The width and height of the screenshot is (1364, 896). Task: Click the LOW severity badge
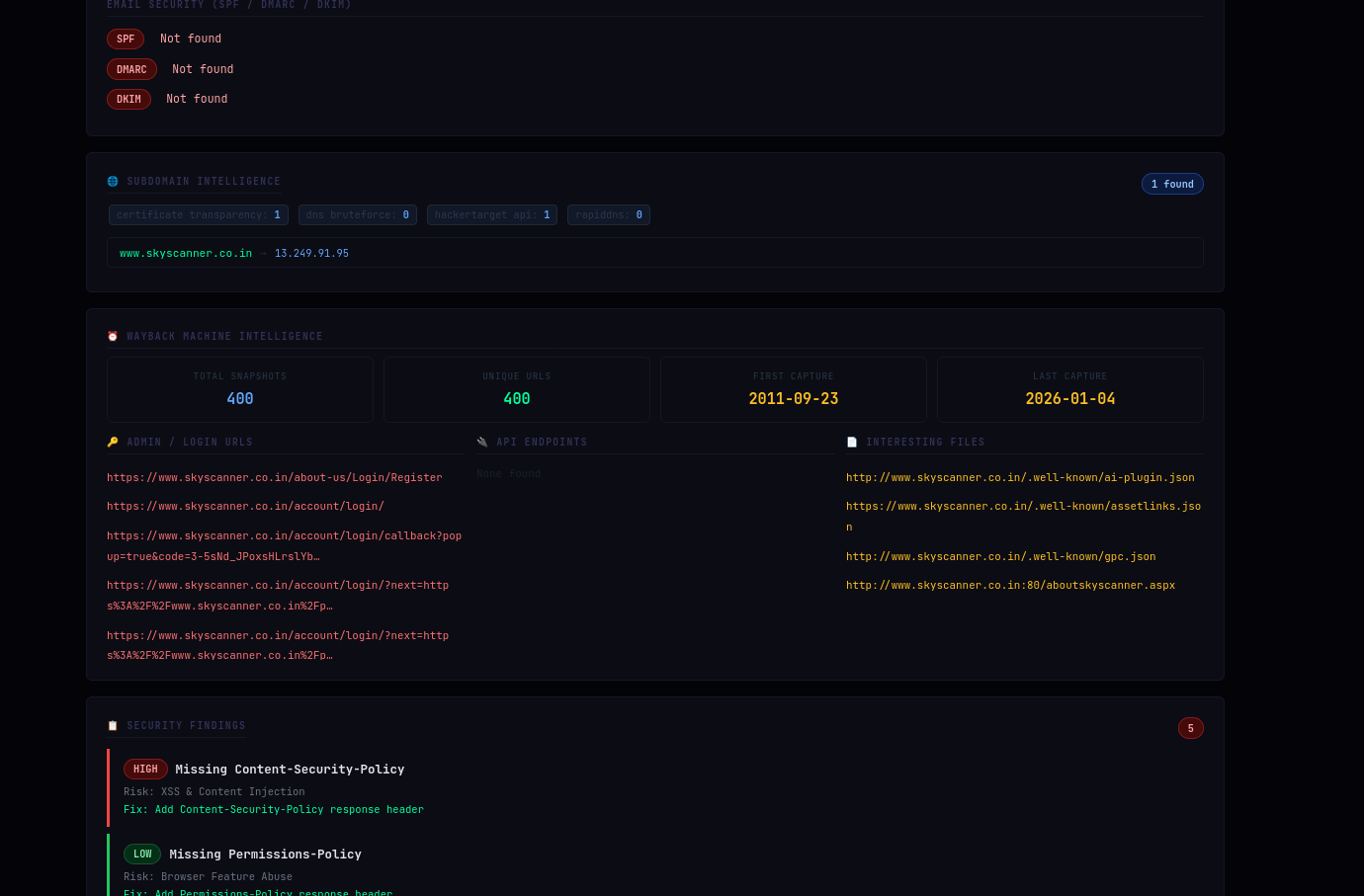coord(142,855)
